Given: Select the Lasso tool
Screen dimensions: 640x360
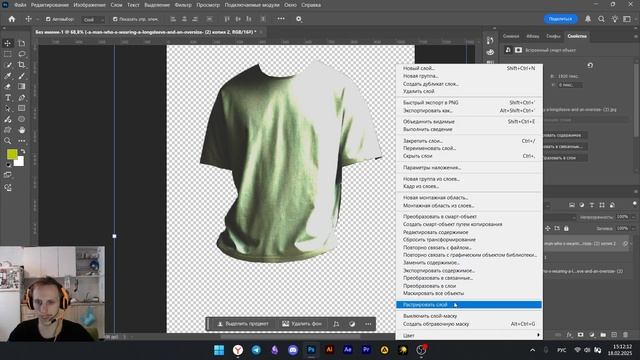Looking at the screenshot, I should (x=22, y=54).
